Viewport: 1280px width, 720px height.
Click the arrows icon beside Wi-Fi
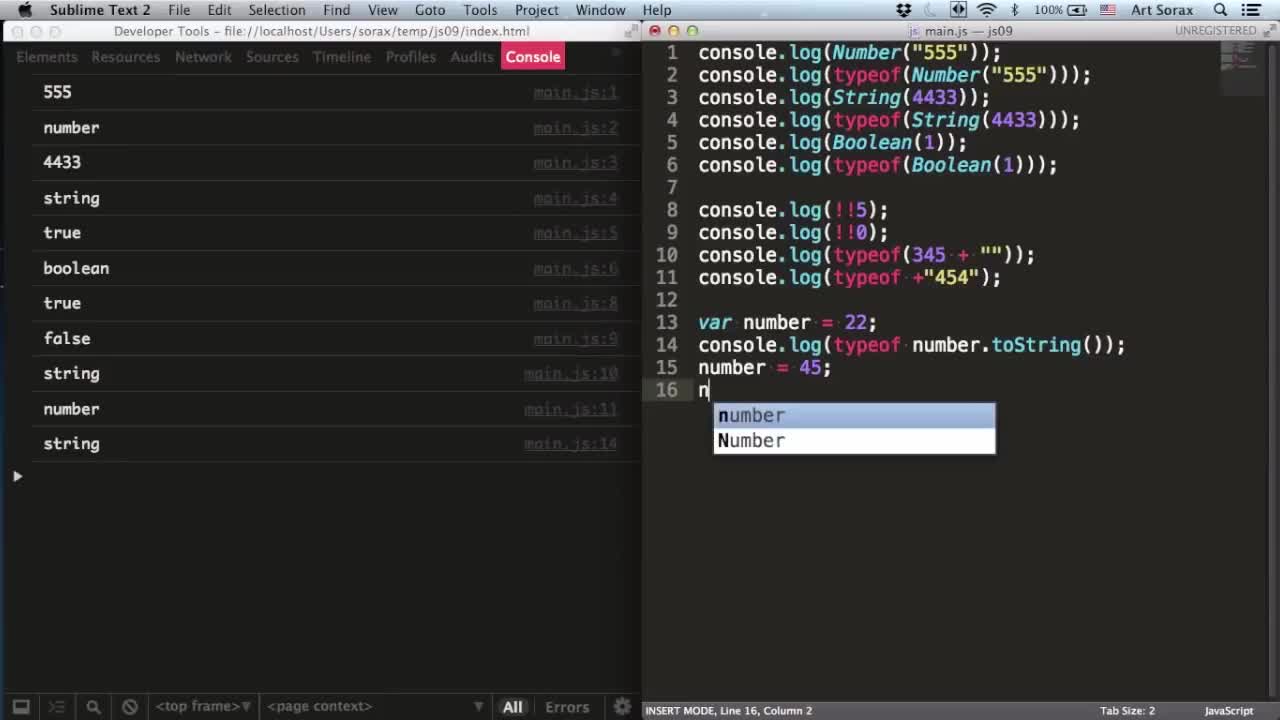click(959, 10)
